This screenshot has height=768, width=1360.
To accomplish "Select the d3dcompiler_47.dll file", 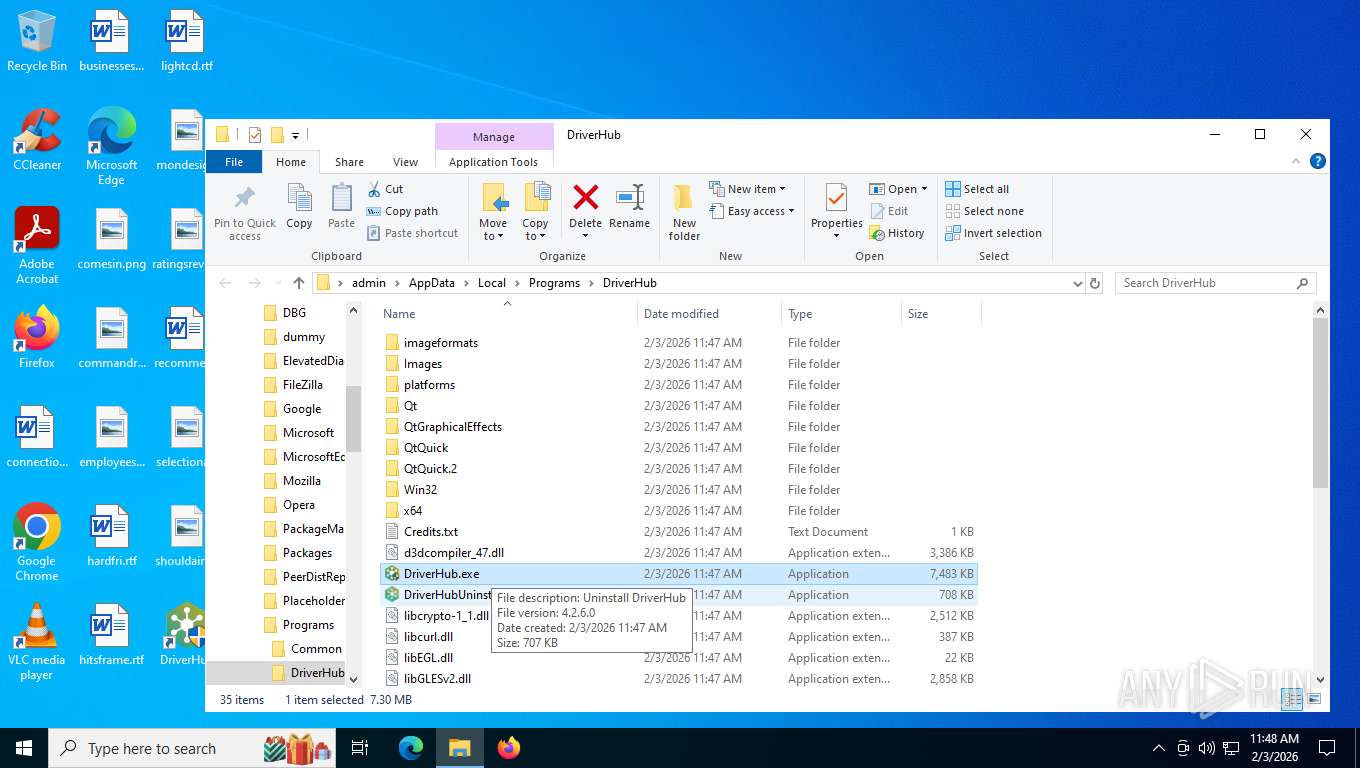I will tap(454, 553).
